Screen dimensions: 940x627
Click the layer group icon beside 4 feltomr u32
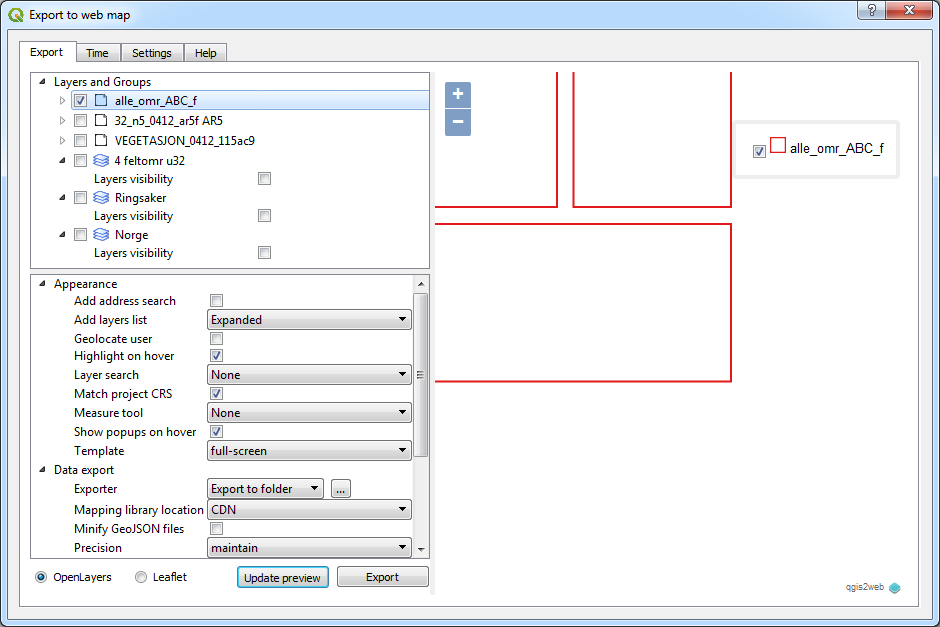coord(100,159)
